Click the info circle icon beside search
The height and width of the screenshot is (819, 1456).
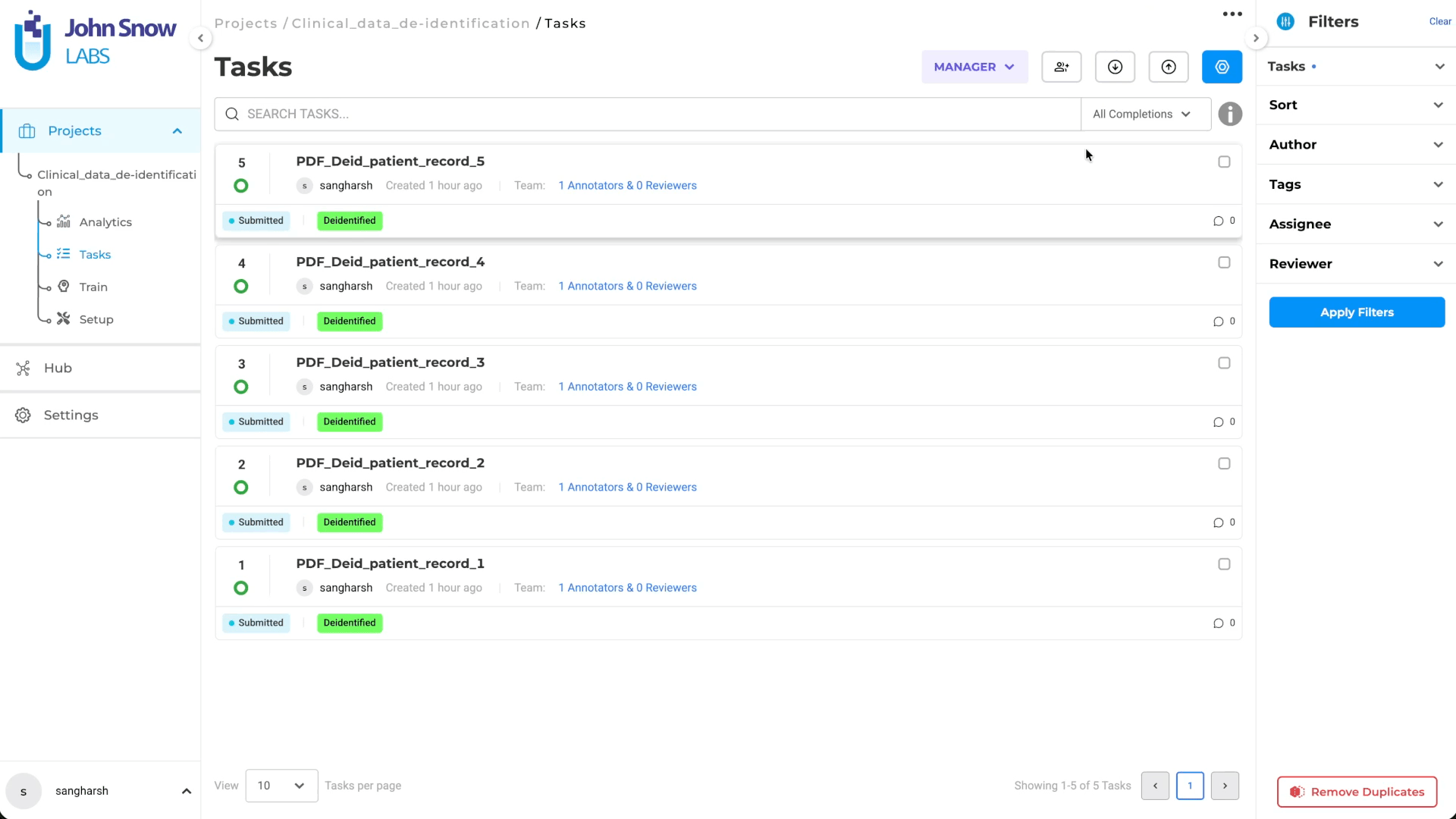pos(1230,114)
